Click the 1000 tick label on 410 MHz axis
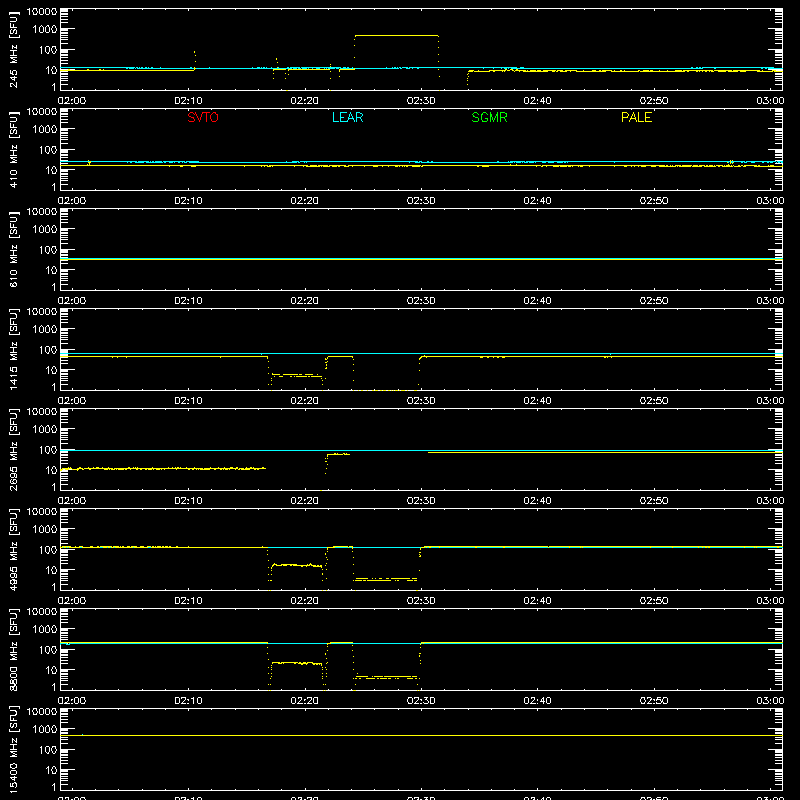 point(45,130)
